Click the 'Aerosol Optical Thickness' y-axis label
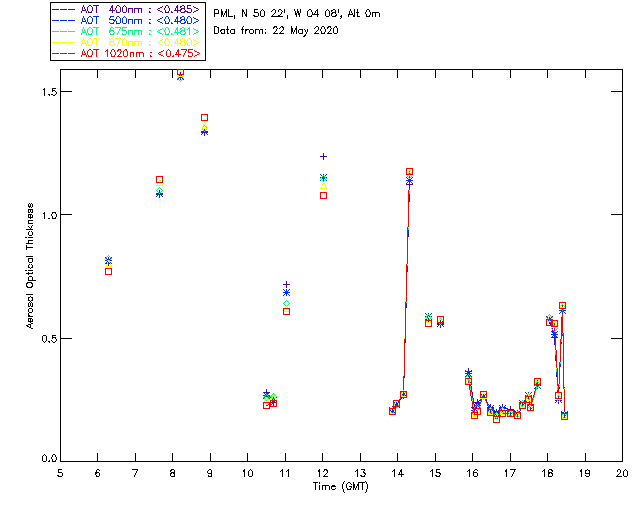The image size is (640, 512). [x=30, y=266]
